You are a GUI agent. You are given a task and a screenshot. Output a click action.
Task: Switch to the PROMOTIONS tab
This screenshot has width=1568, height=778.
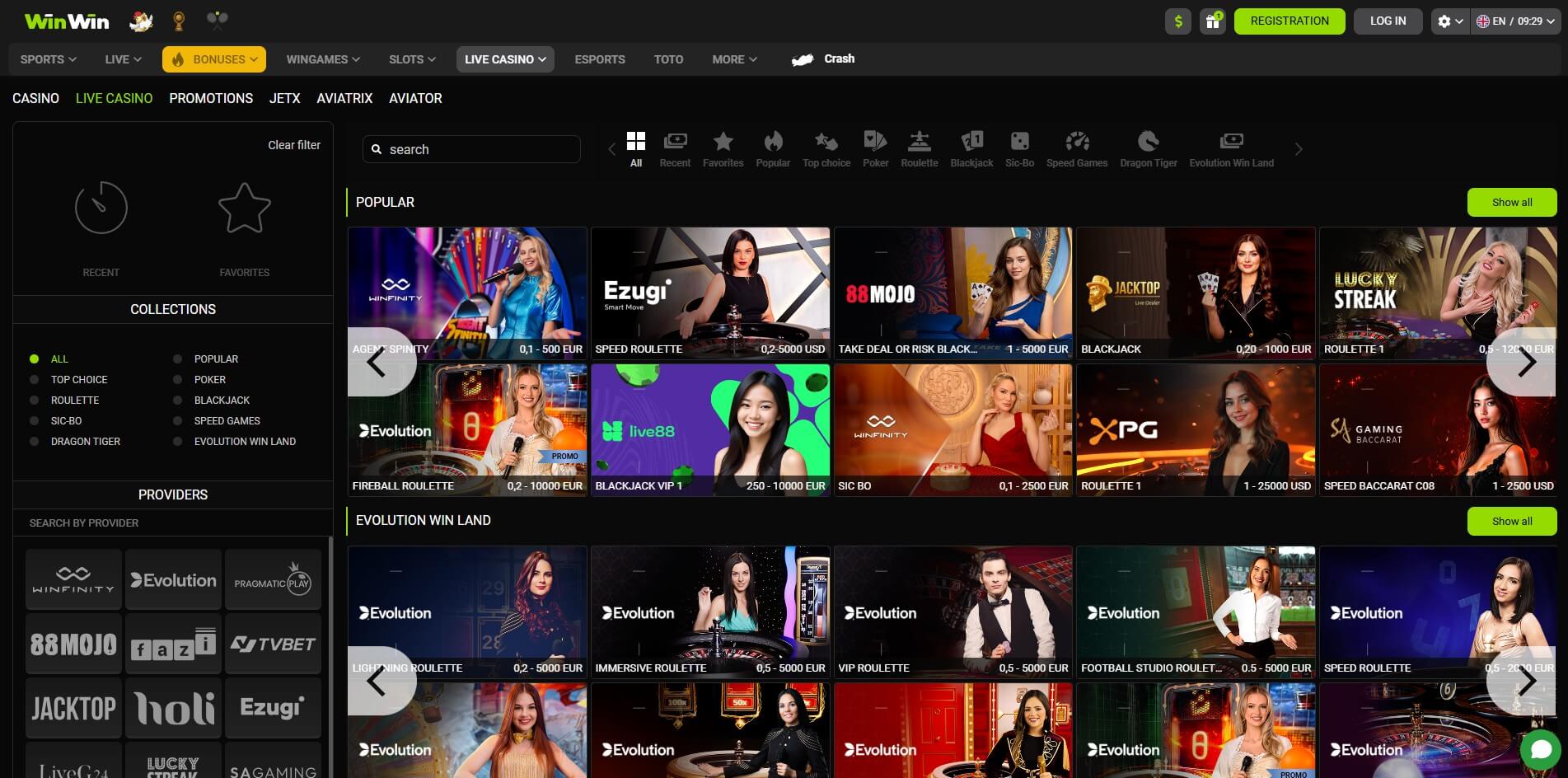[x=210, y=98]
